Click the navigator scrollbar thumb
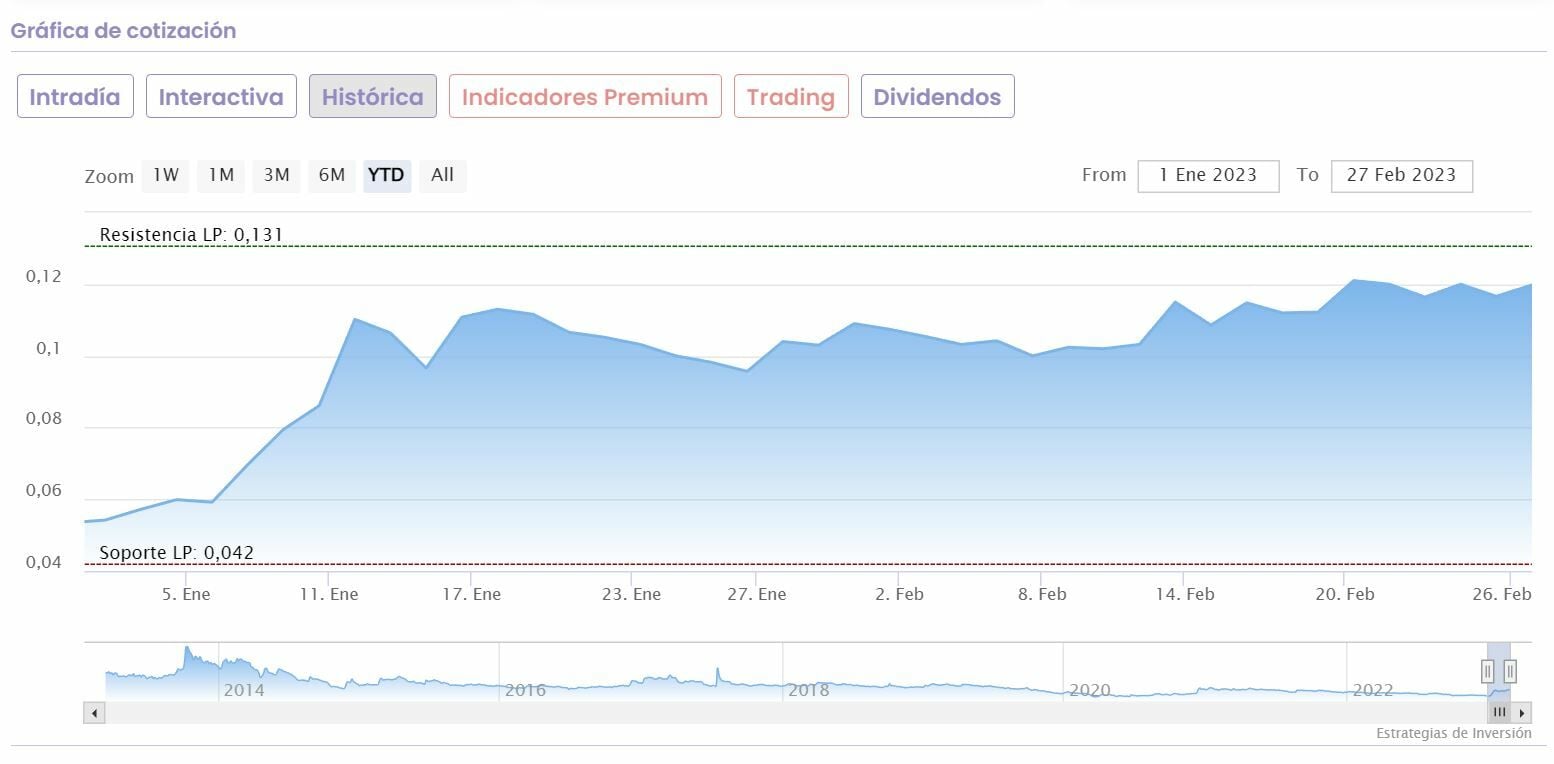 click(1499, 713)
